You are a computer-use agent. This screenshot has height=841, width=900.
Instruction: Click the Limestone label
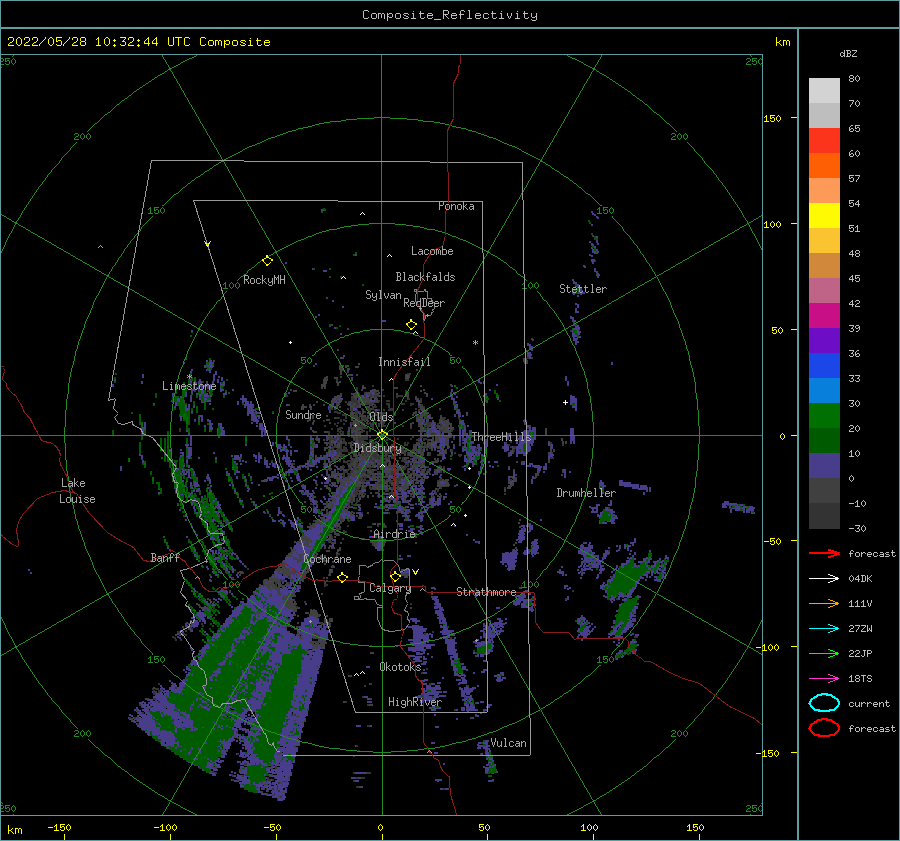(189, 386)
